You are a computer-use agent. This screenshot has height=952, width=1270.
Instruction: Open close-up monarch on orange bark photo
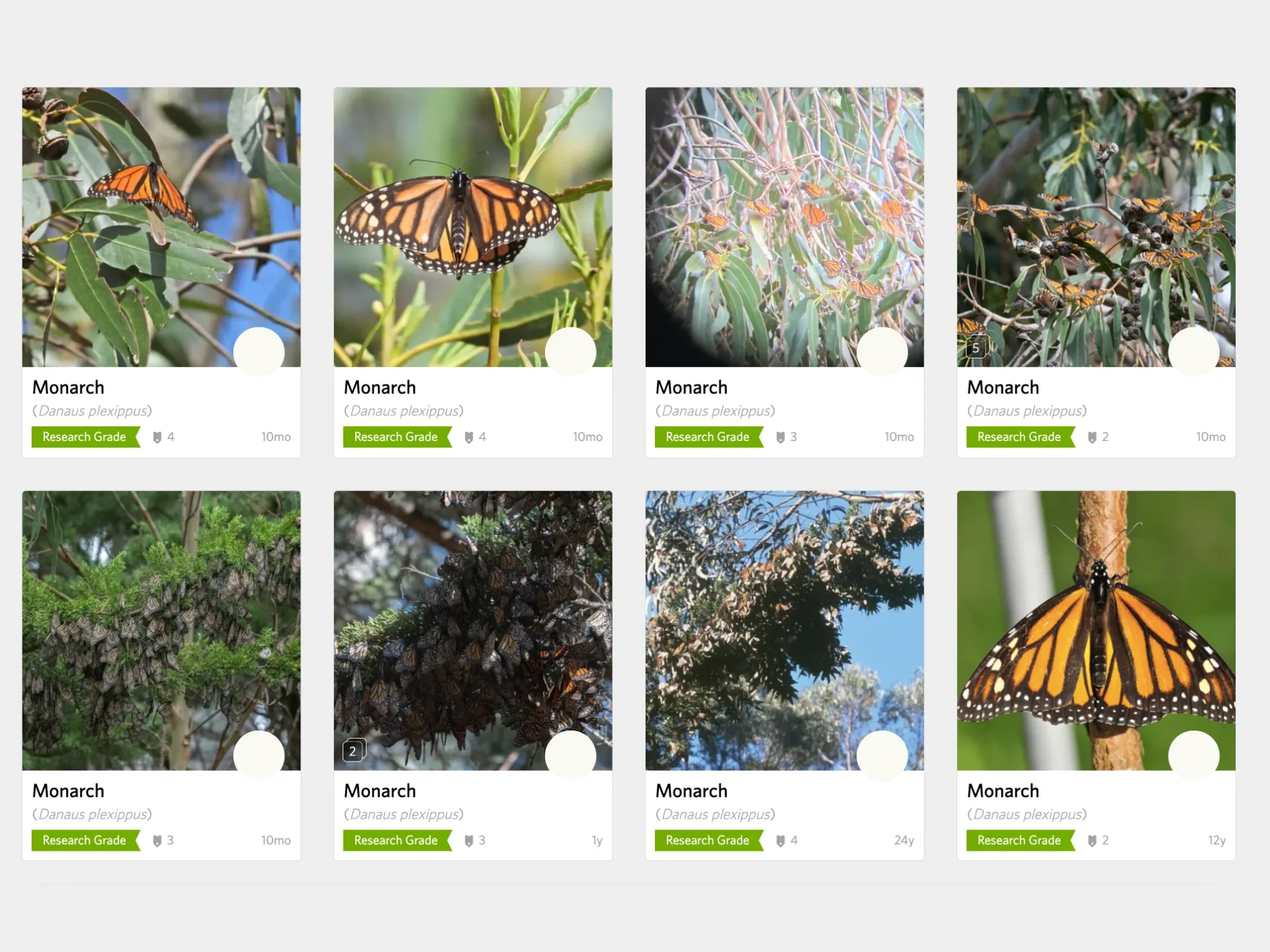coord(1096,630)
